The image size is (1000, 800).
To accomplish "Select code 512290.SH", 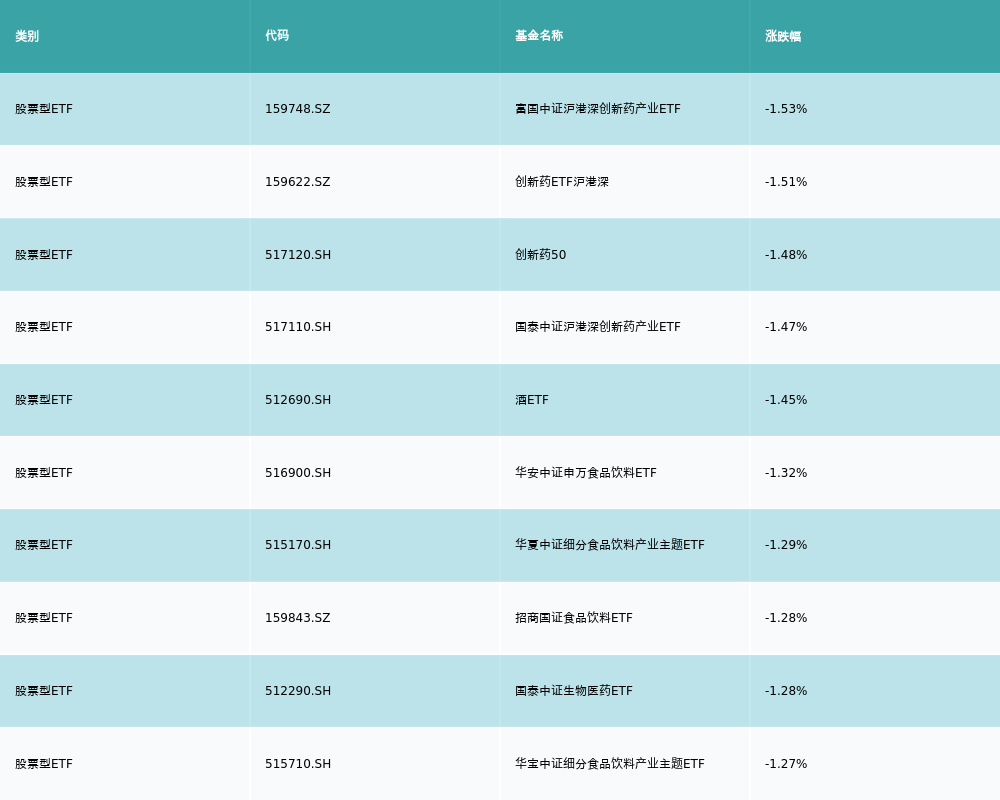I will (298, 691).
